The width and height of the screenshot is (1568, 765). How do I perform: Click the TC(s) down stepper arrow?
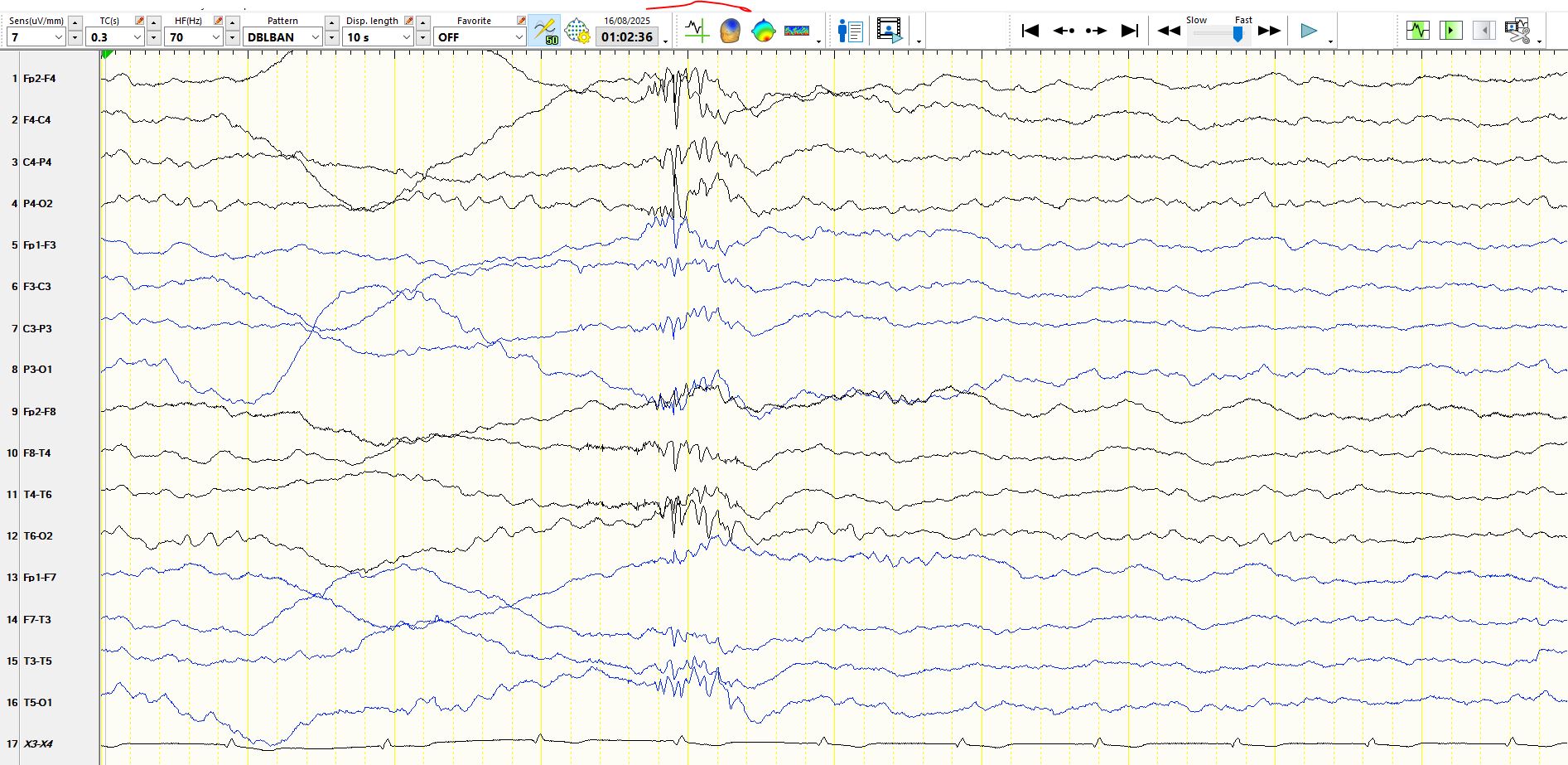(x=153, y=37)
